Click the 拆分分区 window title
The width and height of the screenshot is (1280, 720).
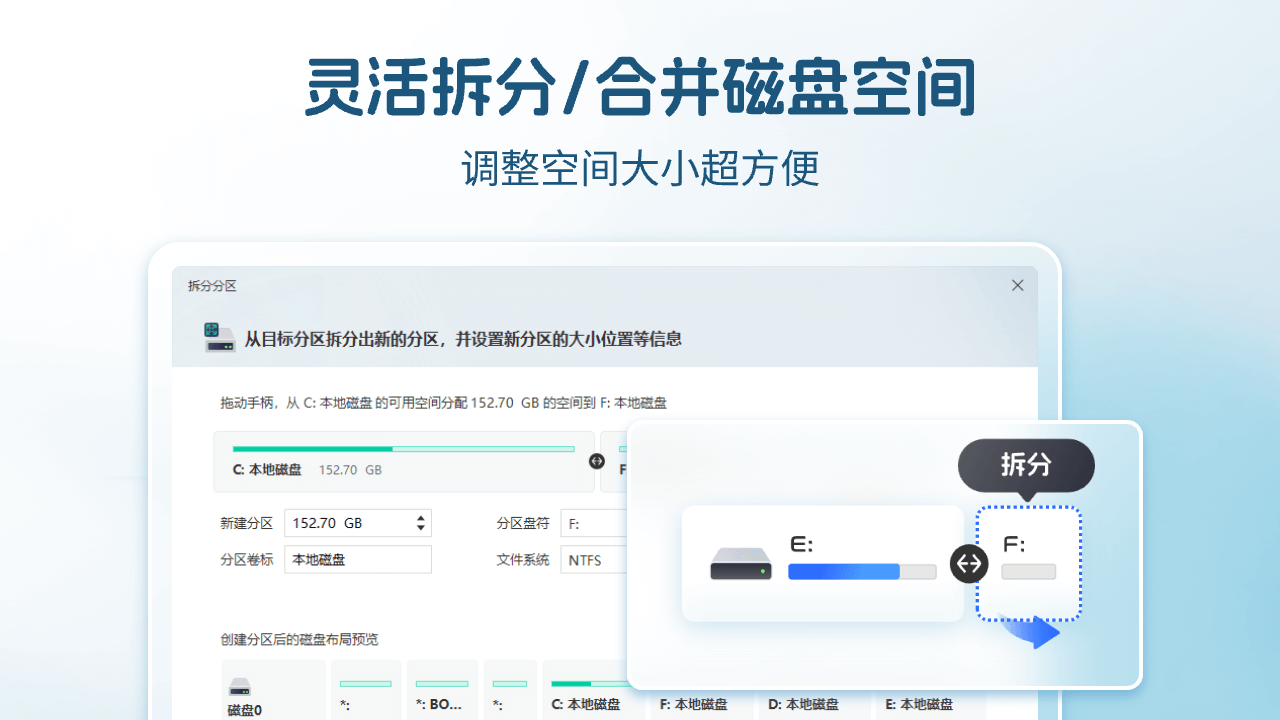pos(212,286)
